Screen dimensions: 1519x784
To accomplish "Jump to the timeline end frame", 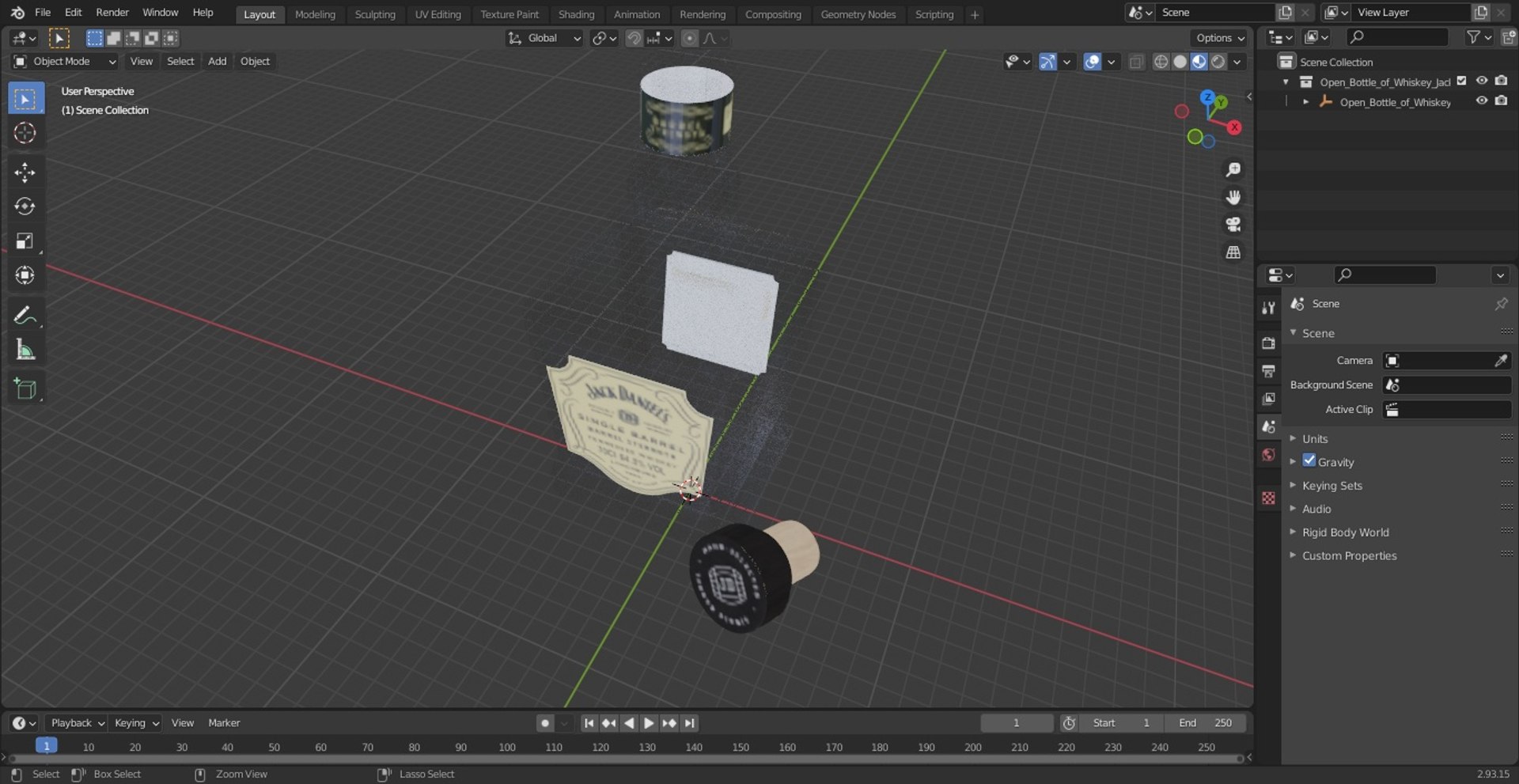I will click(690, 723).
